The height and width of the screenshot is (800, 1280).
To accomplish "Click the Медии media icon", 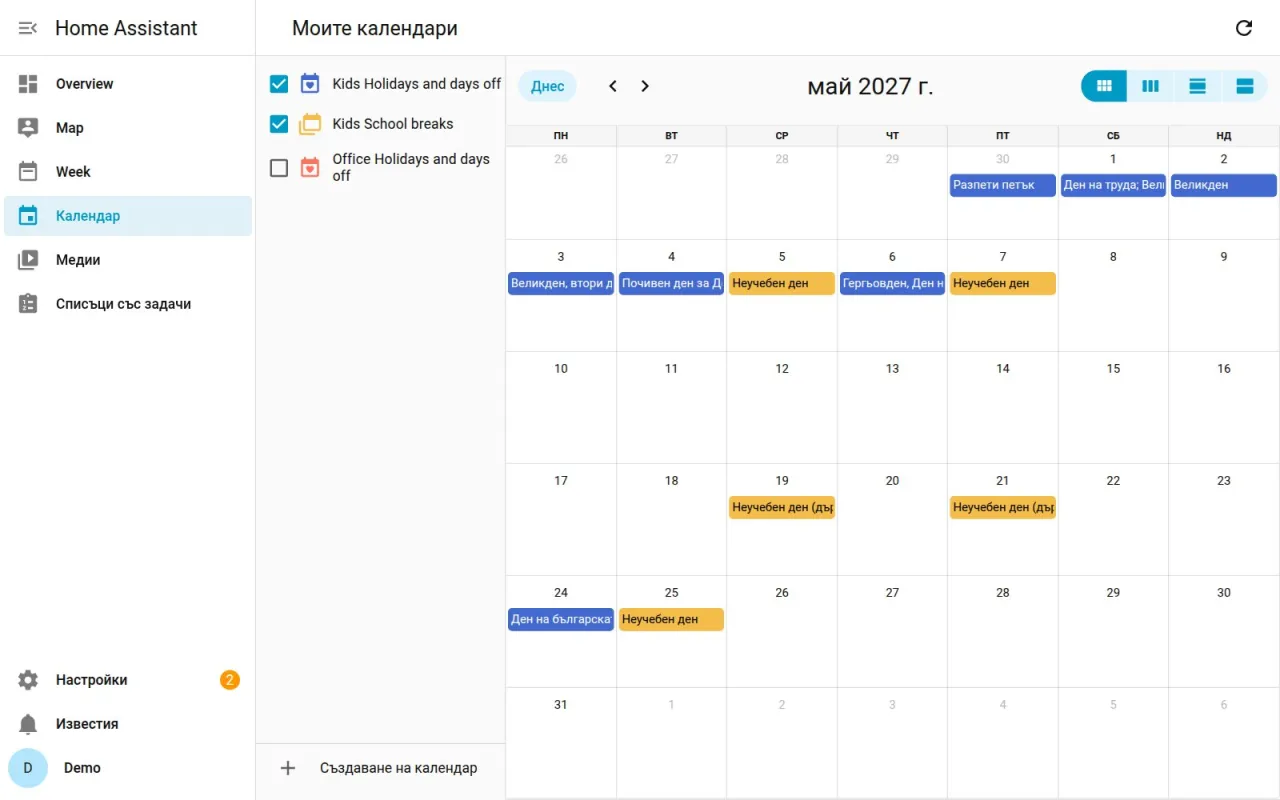I will pos(28,260).
